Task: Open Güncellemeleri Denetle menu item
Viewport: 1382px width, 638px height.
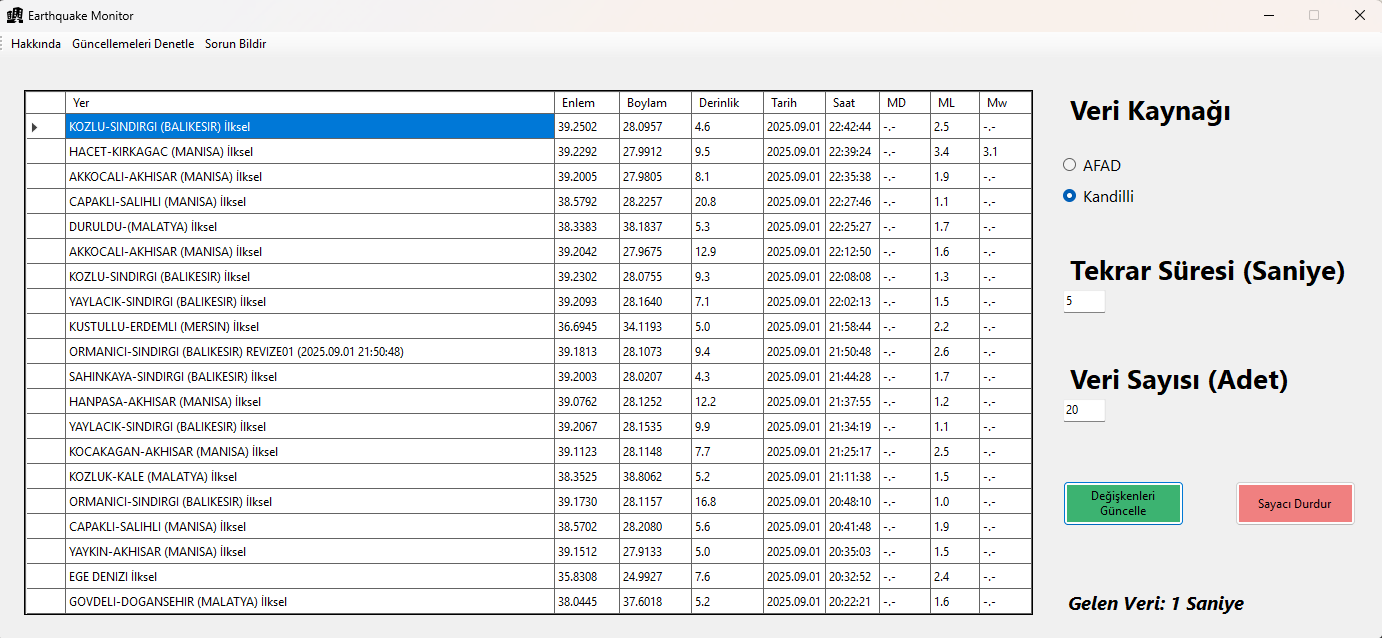Action: 133,44
